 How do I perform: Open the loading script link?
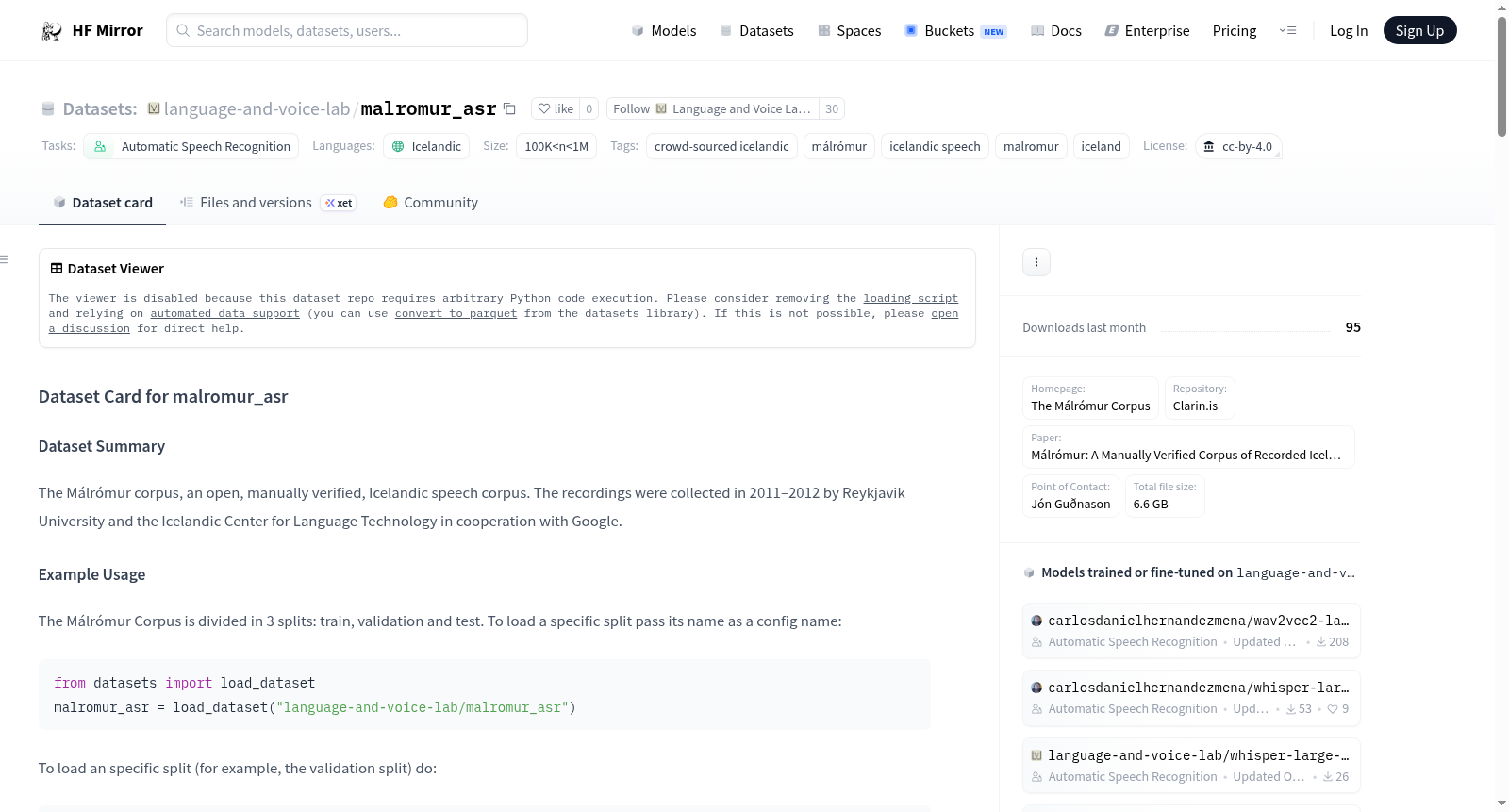910,298
